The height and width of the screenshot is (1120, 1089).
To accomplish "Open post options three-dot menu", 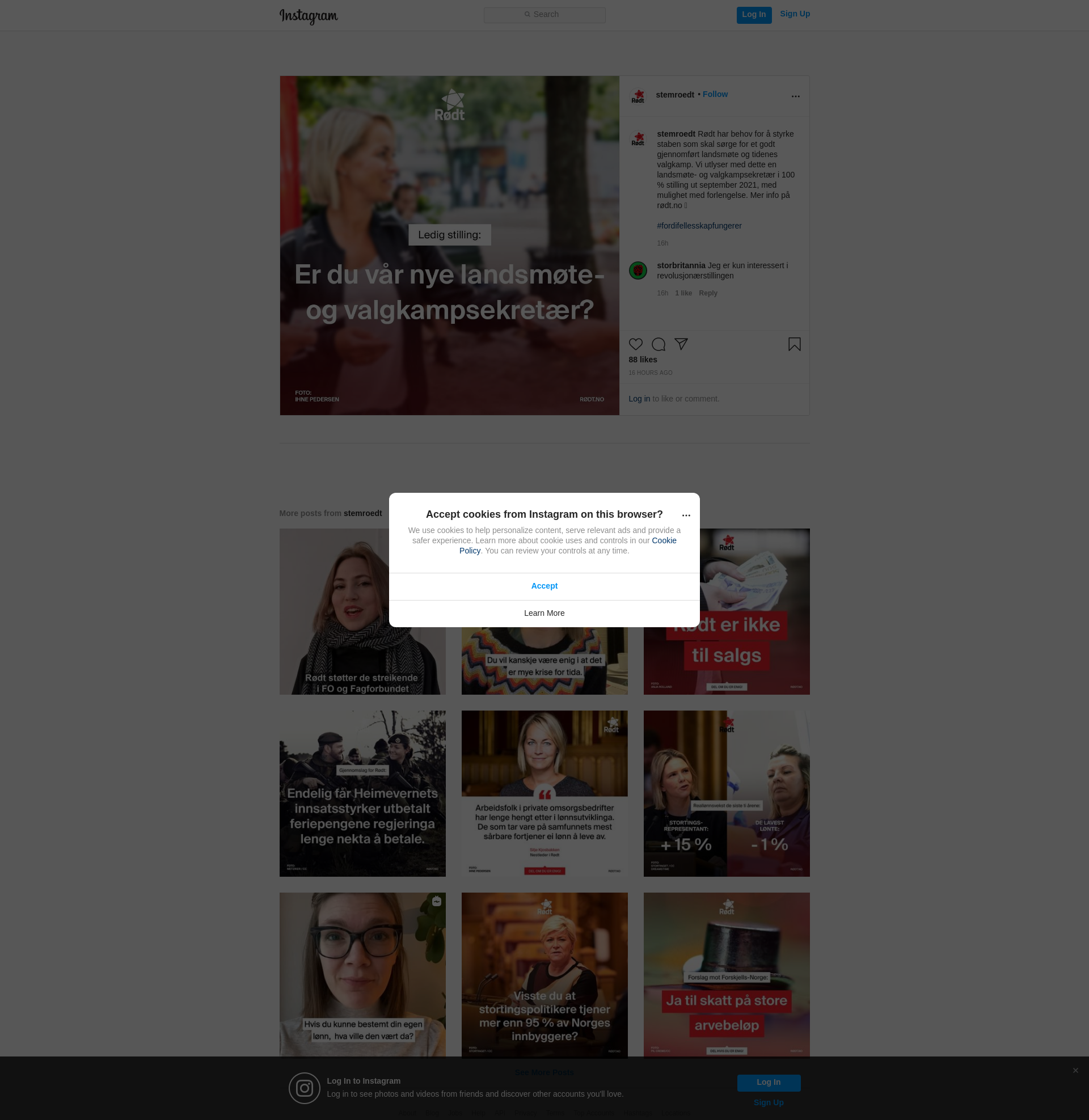I will 796,96.
